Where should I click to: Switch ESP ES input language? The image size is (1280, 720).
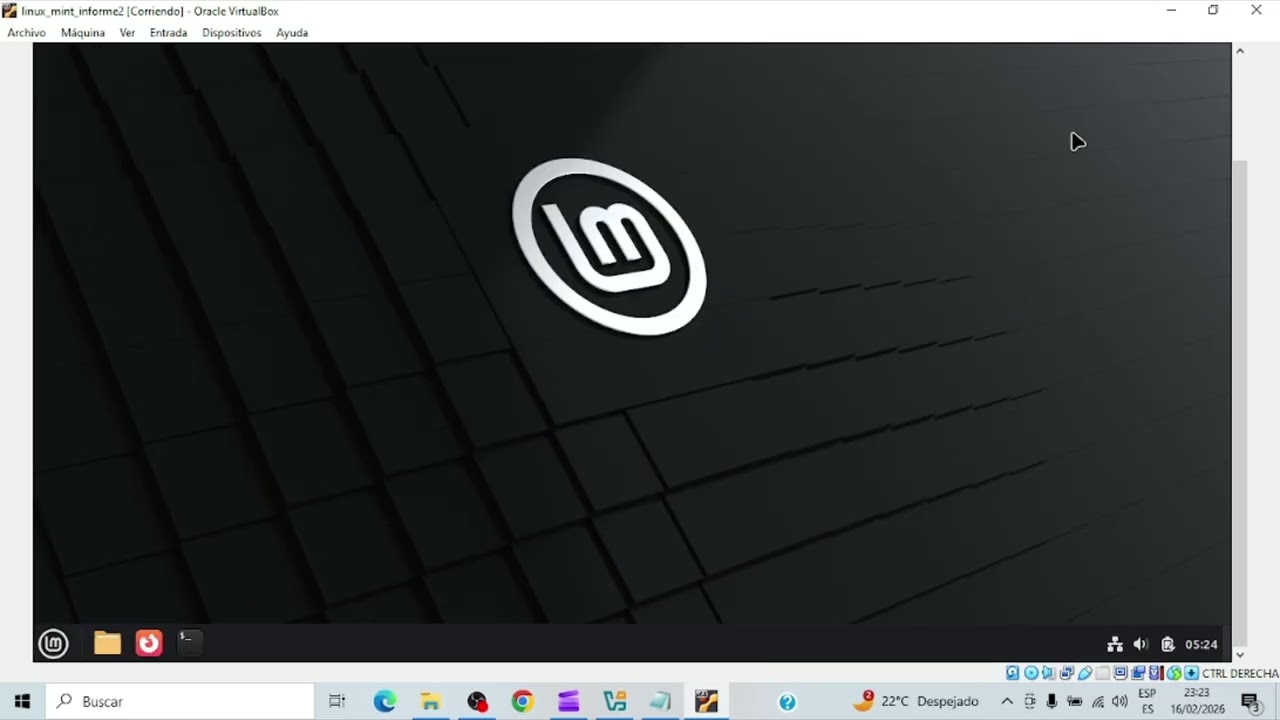click(1148, 701)
